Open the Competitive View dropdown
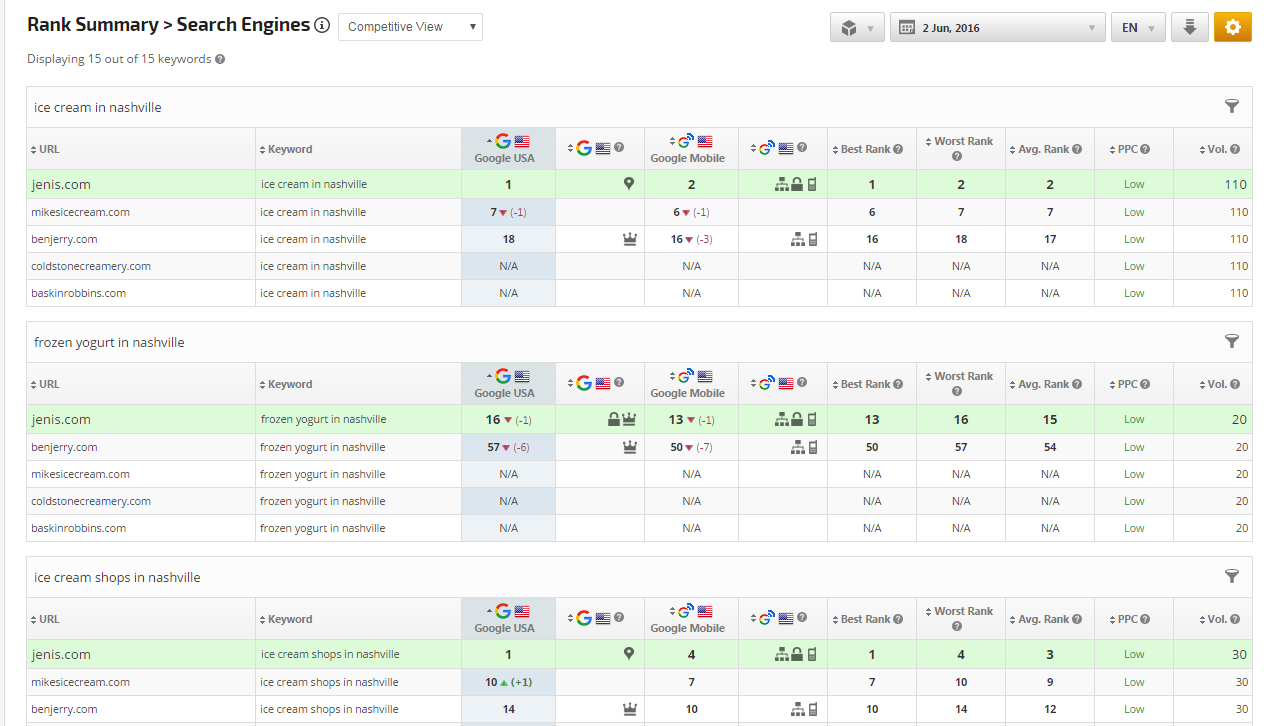Viewport: 1267px width, 726px height. [410, 27]
